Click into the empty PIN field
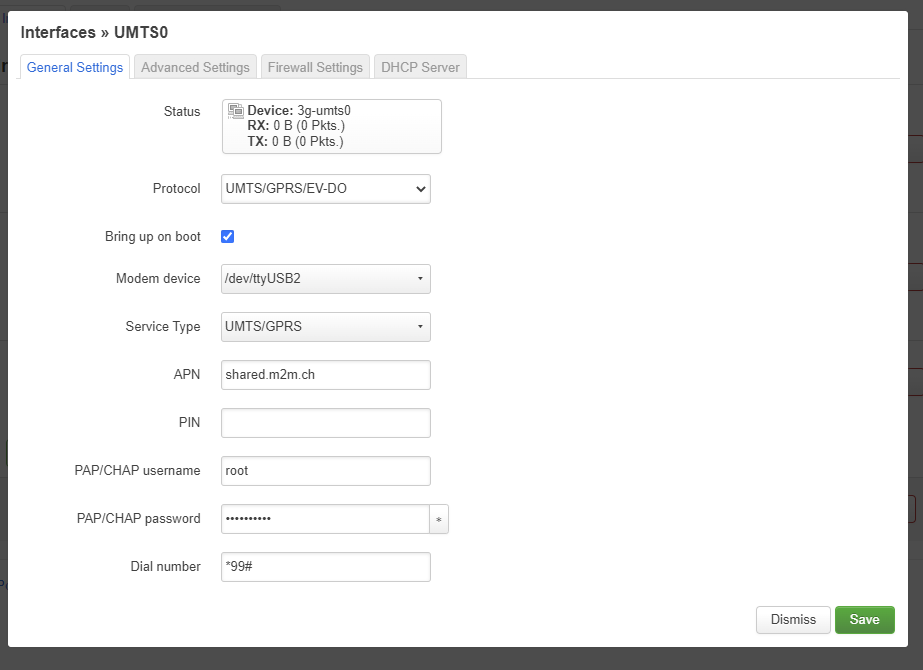 click(326, 423)
